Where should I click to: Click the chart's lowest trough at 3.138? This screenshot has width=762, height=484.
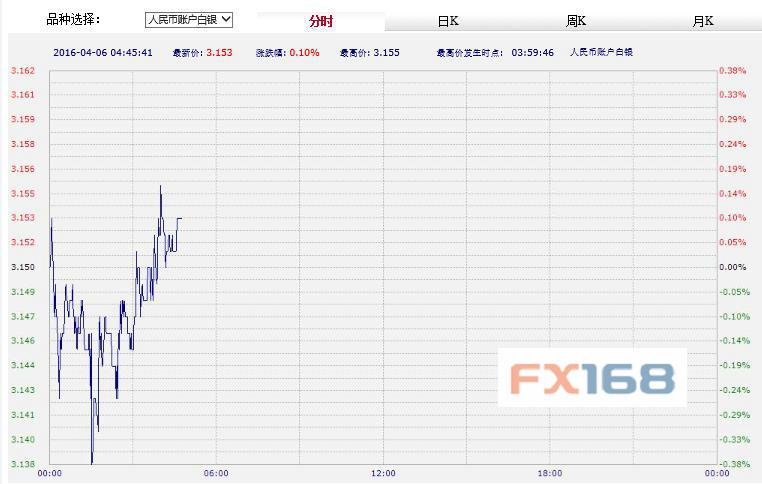(x=92, y=462)
